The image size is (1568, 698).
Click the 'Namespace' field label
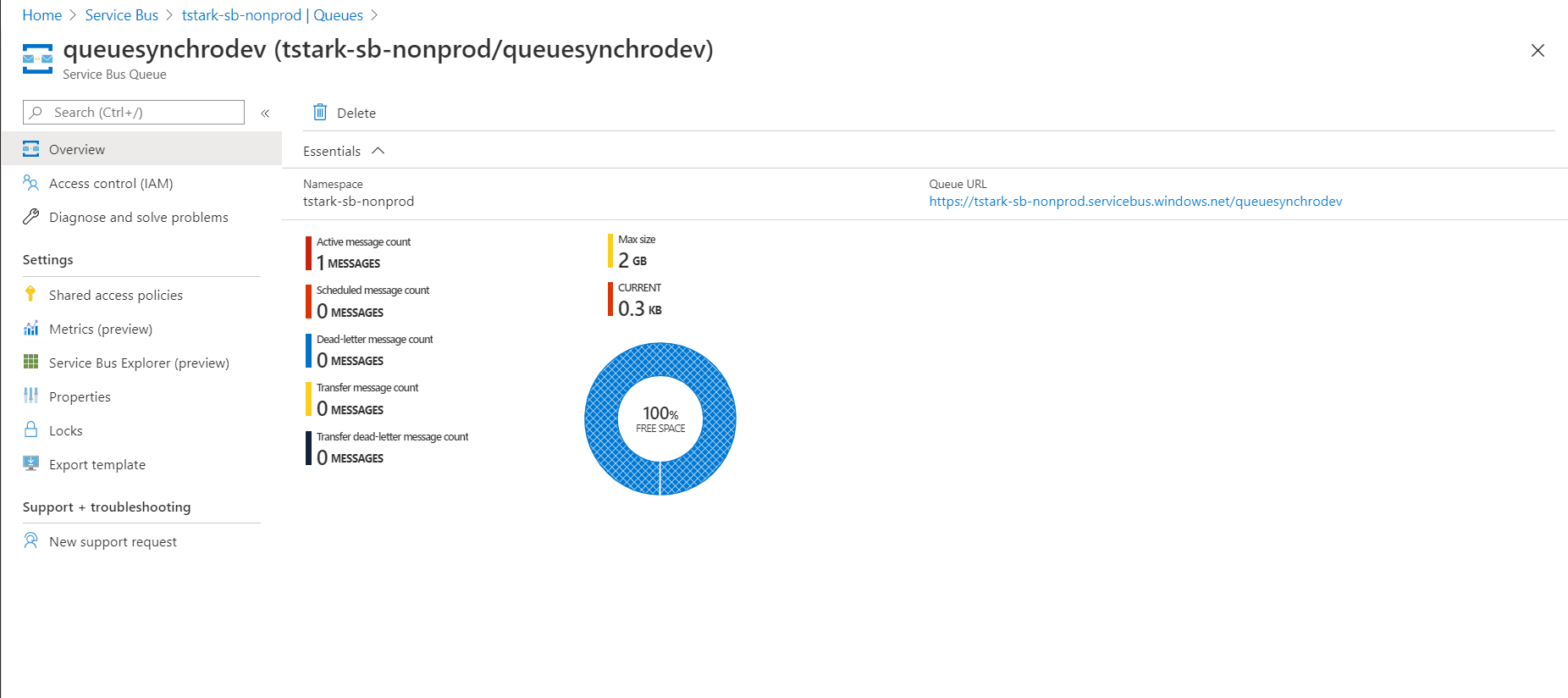(x=333, y=184)
